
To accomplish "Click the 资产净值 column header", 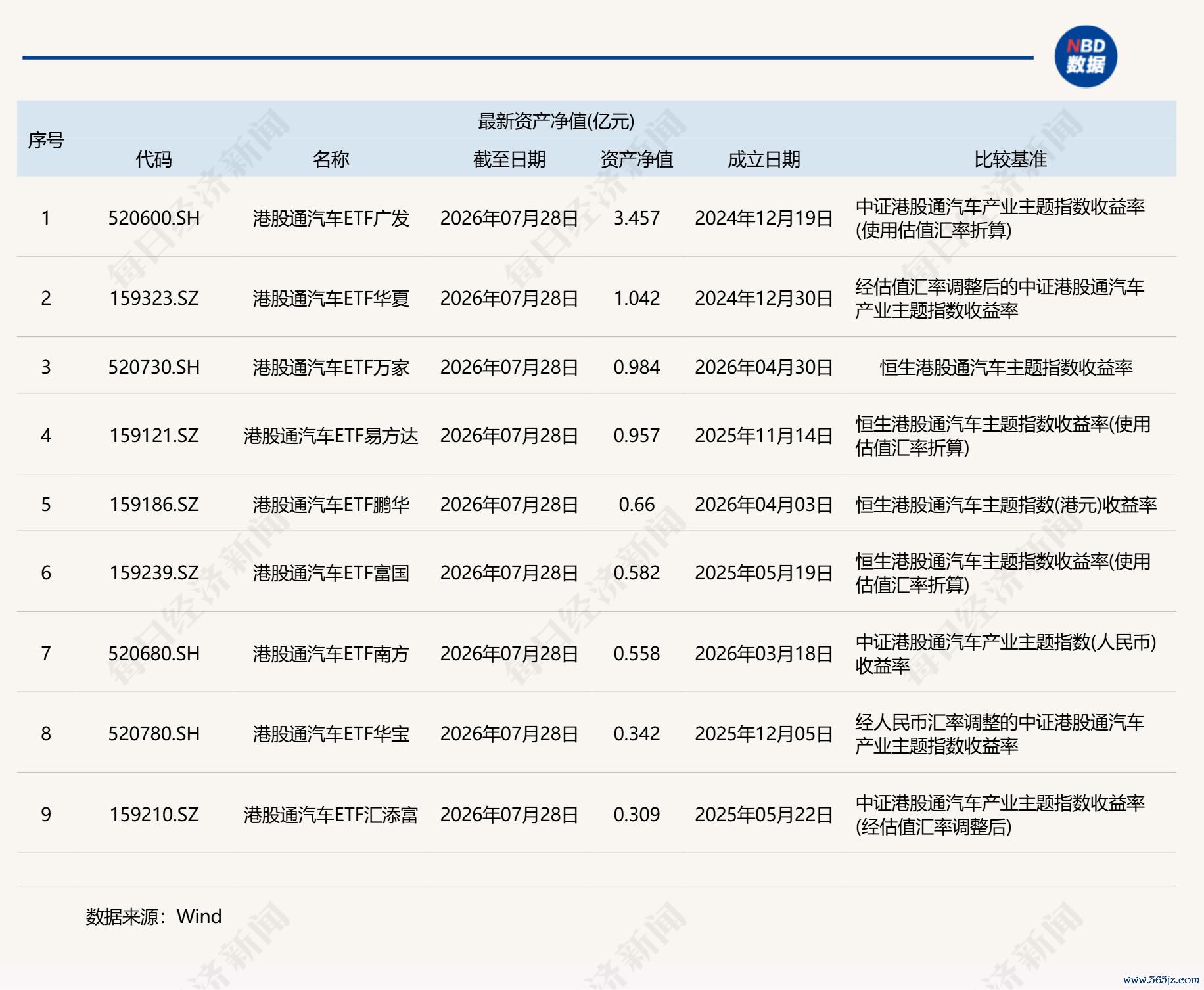I will pos(637,159).
